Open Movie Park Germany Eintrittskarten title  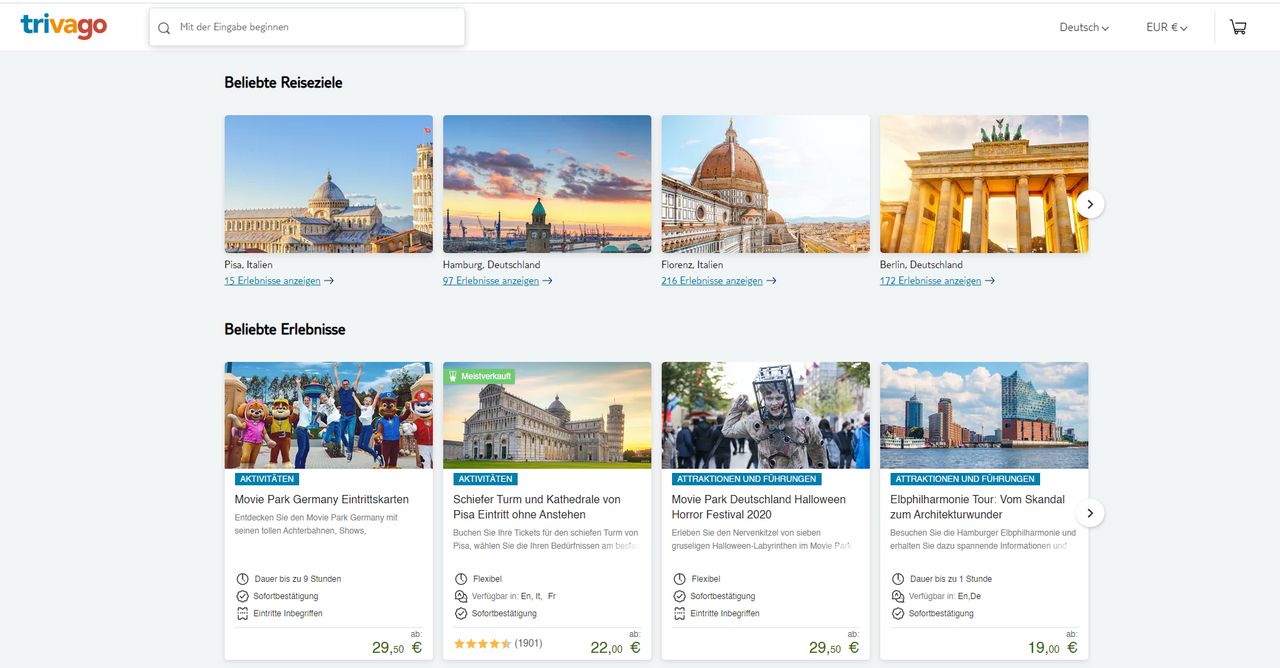(x=321, y=499)
